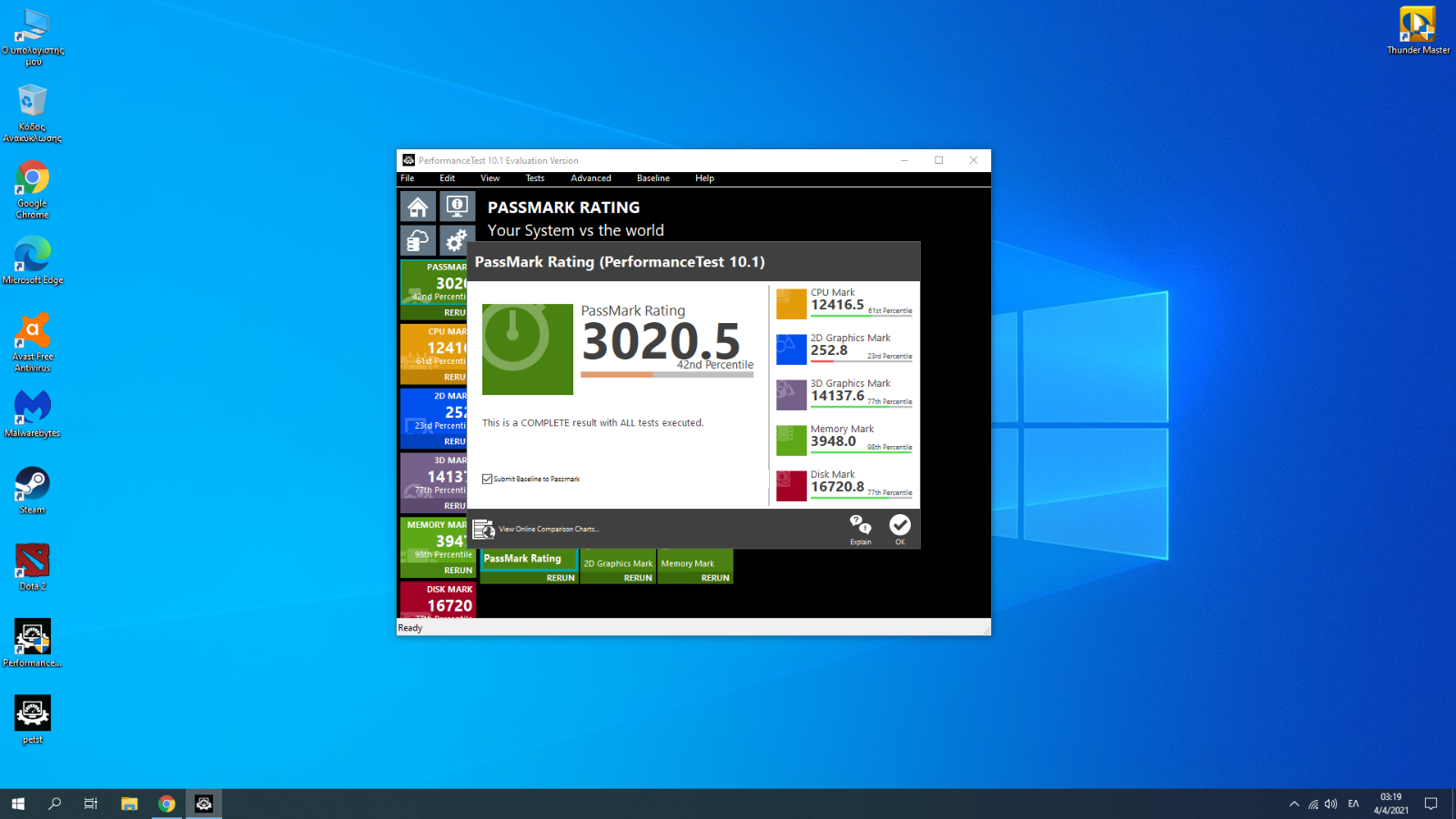Open the volume control in tray
Image resolution: width=1456 pixels, height=819 pixels.
tap(1331, 804)
